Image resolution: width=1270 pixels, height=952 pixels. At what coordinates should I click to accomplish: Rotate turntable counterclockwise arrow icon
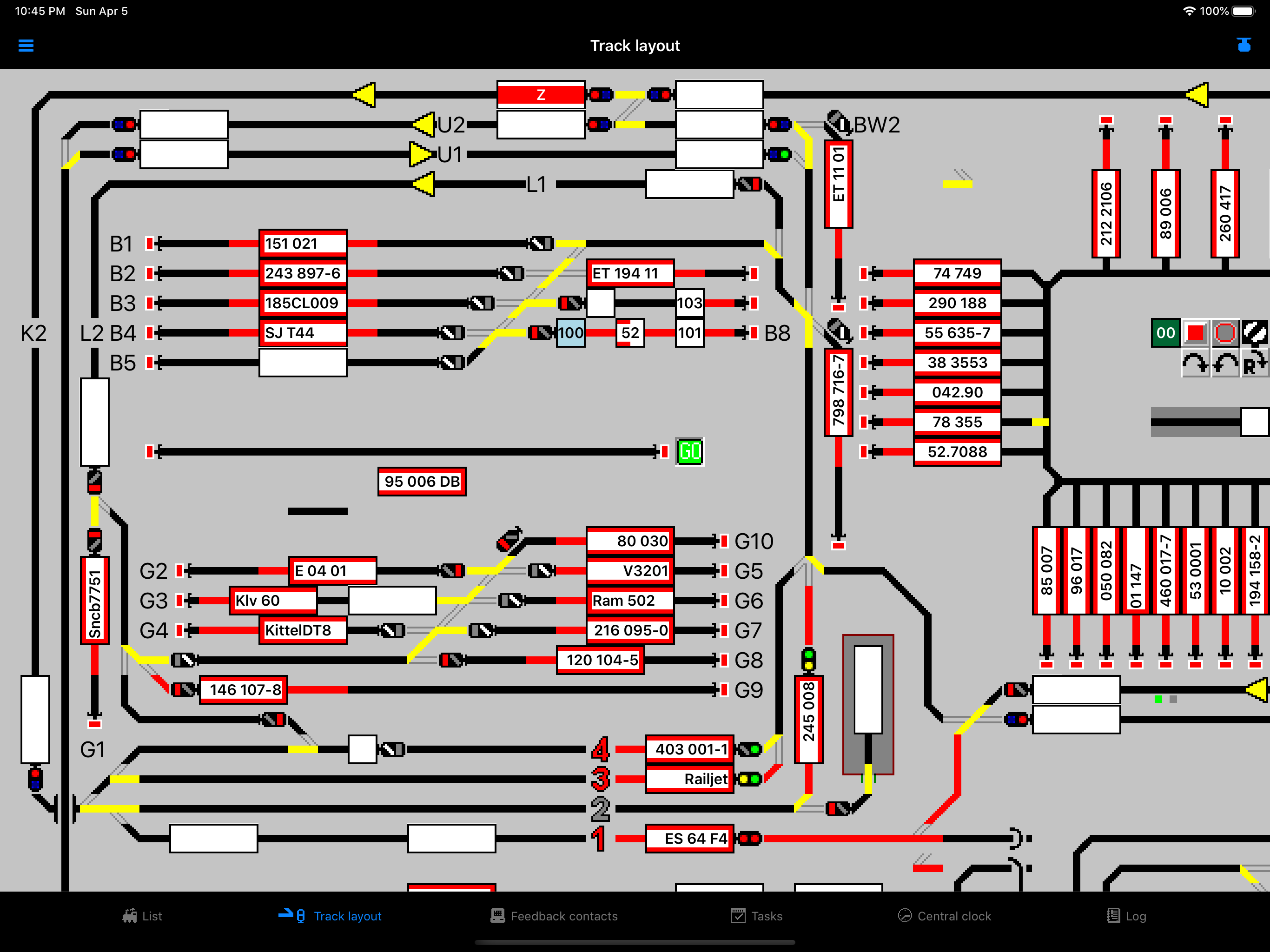click(1225, 364)
